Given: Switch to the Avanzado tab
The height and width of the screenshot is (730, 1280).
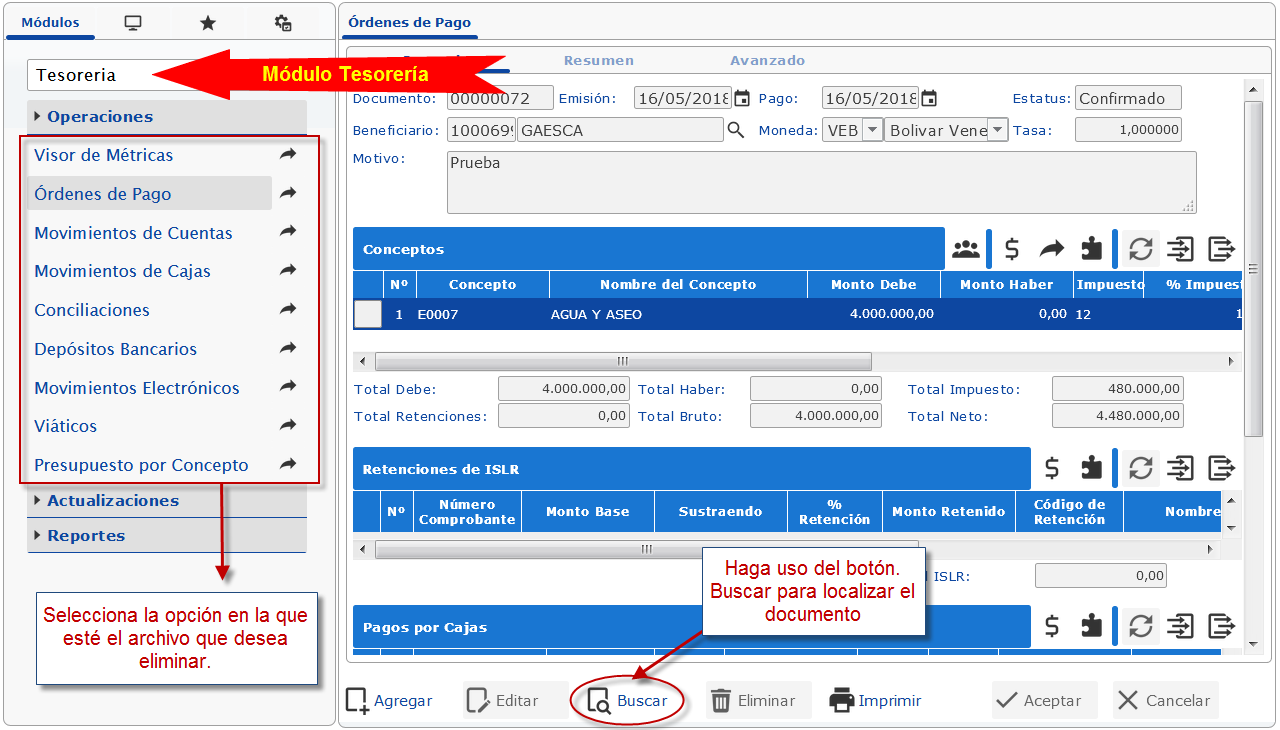Looking at the screenshot, I should [x=767, y=60].
